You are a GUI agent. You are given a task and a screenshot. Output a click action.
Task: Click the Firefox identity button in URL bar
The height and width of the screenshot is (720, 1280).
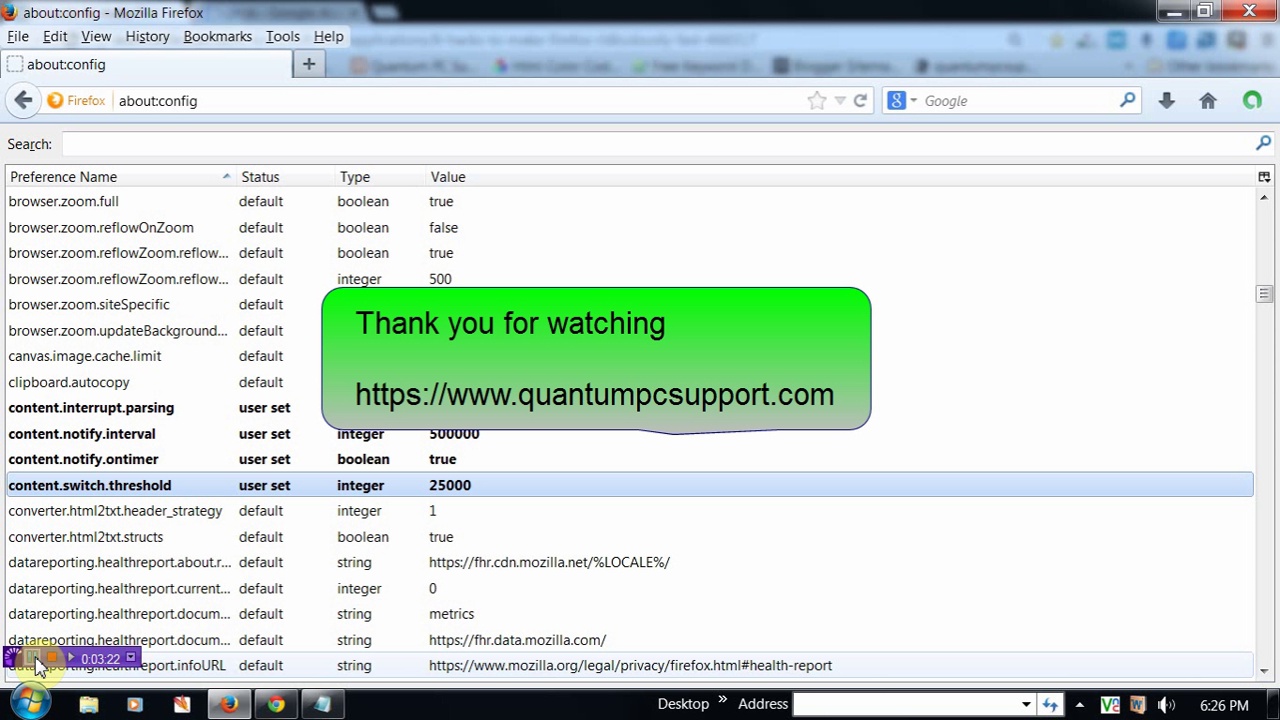[76, 101]
